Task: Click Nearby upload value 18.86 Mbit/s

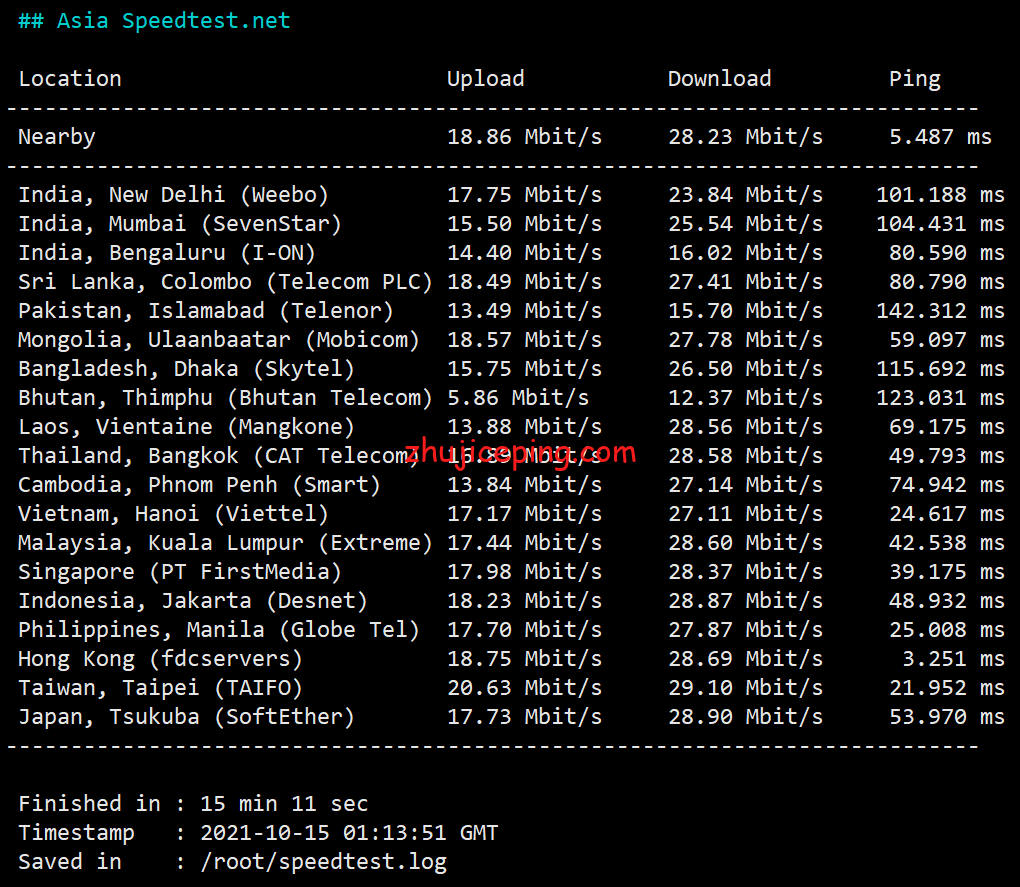Action: click(x=524, y=137)
